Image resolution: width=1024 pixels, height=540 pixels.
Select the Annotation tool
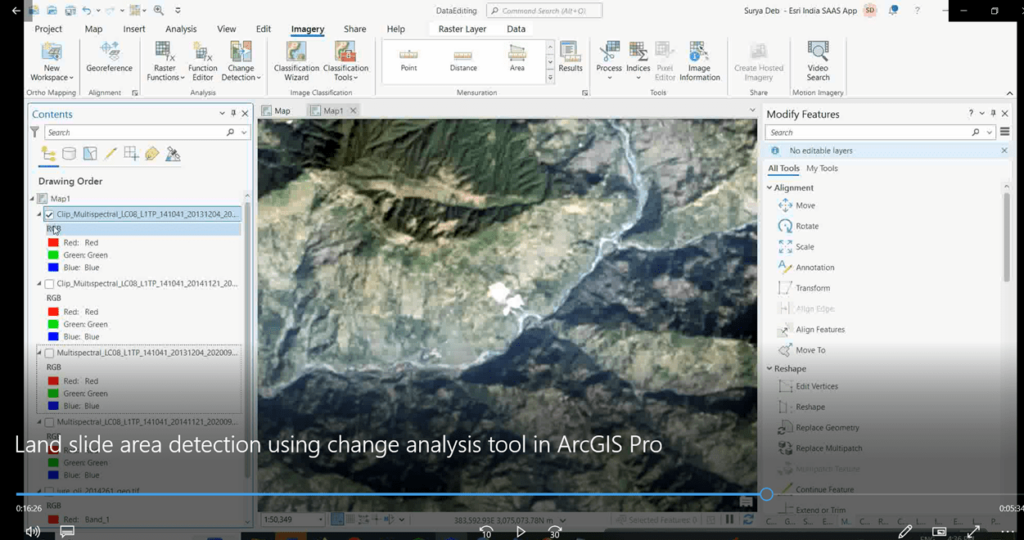coord(806,267)
